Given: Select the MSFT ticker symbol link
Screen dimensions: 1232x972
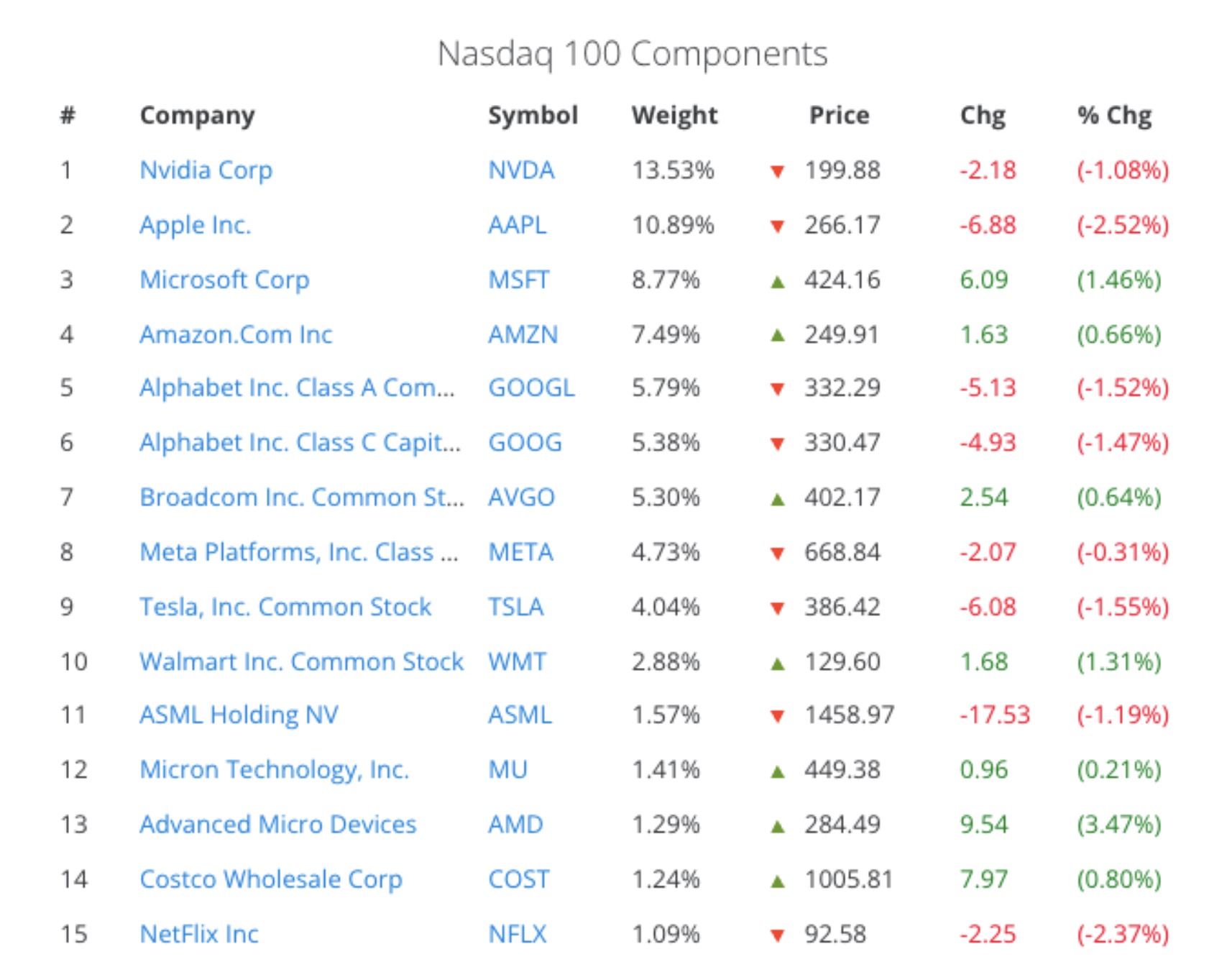Looking at the screenshot, I should click(518, 280).
